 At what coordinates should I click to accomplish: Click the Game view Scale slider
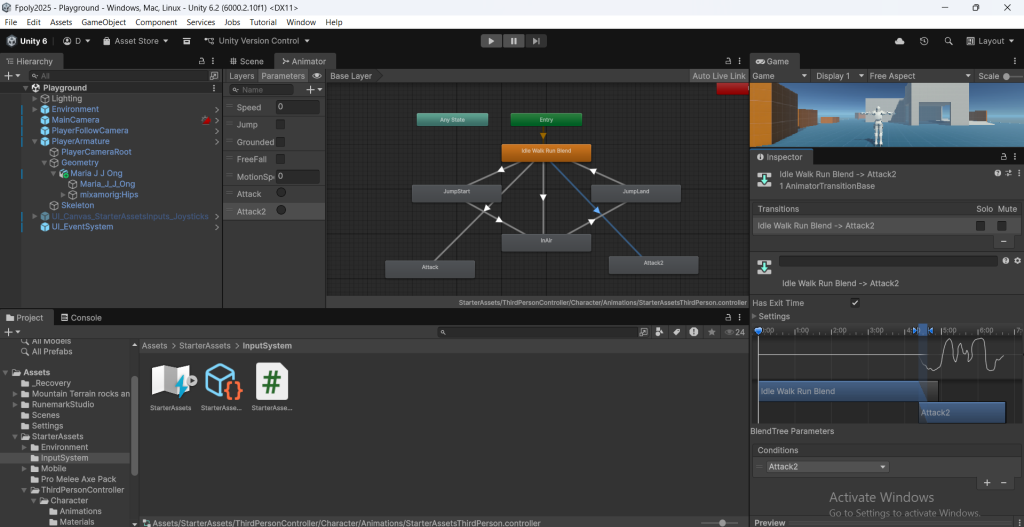[x=1010, y=76]
